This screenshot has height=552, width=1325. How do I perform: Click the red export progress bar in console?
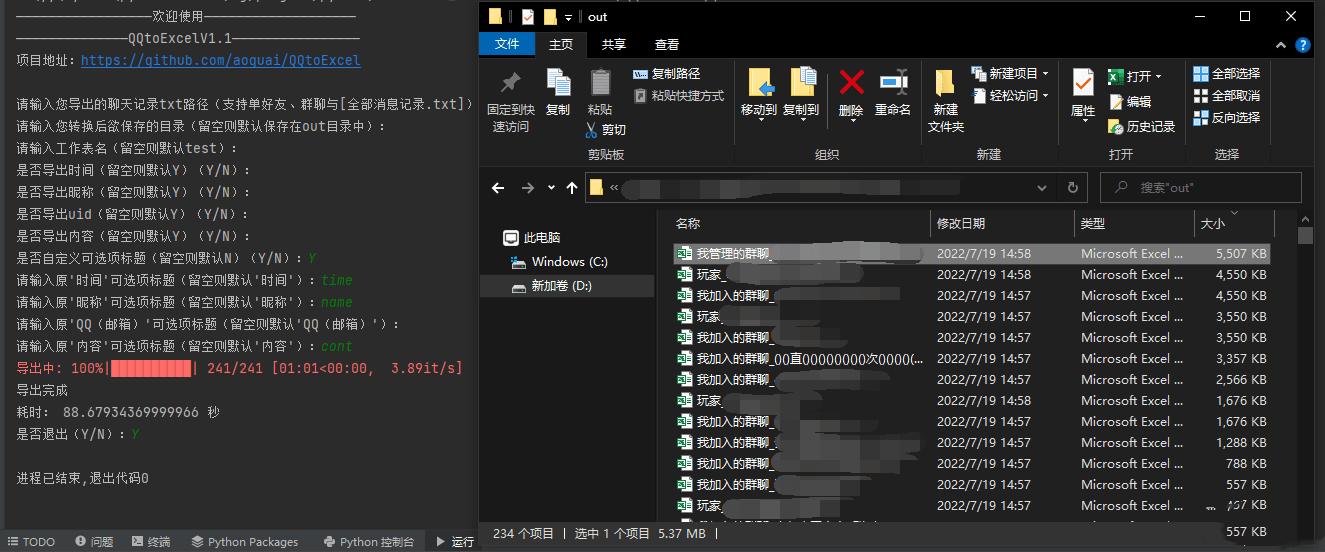click(x=150, y=369)
